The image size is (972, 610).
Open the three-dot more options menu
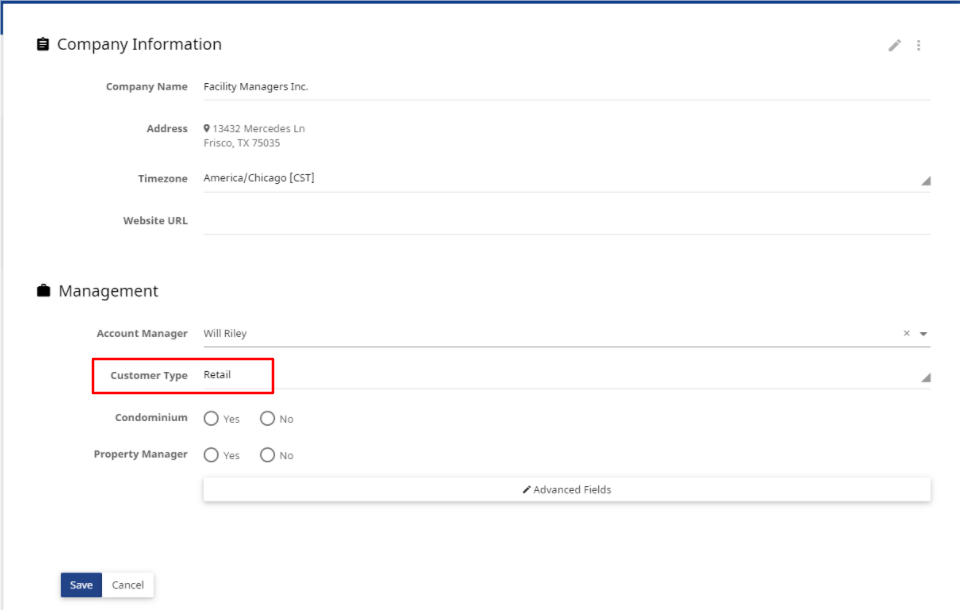(x=919, y=45)
